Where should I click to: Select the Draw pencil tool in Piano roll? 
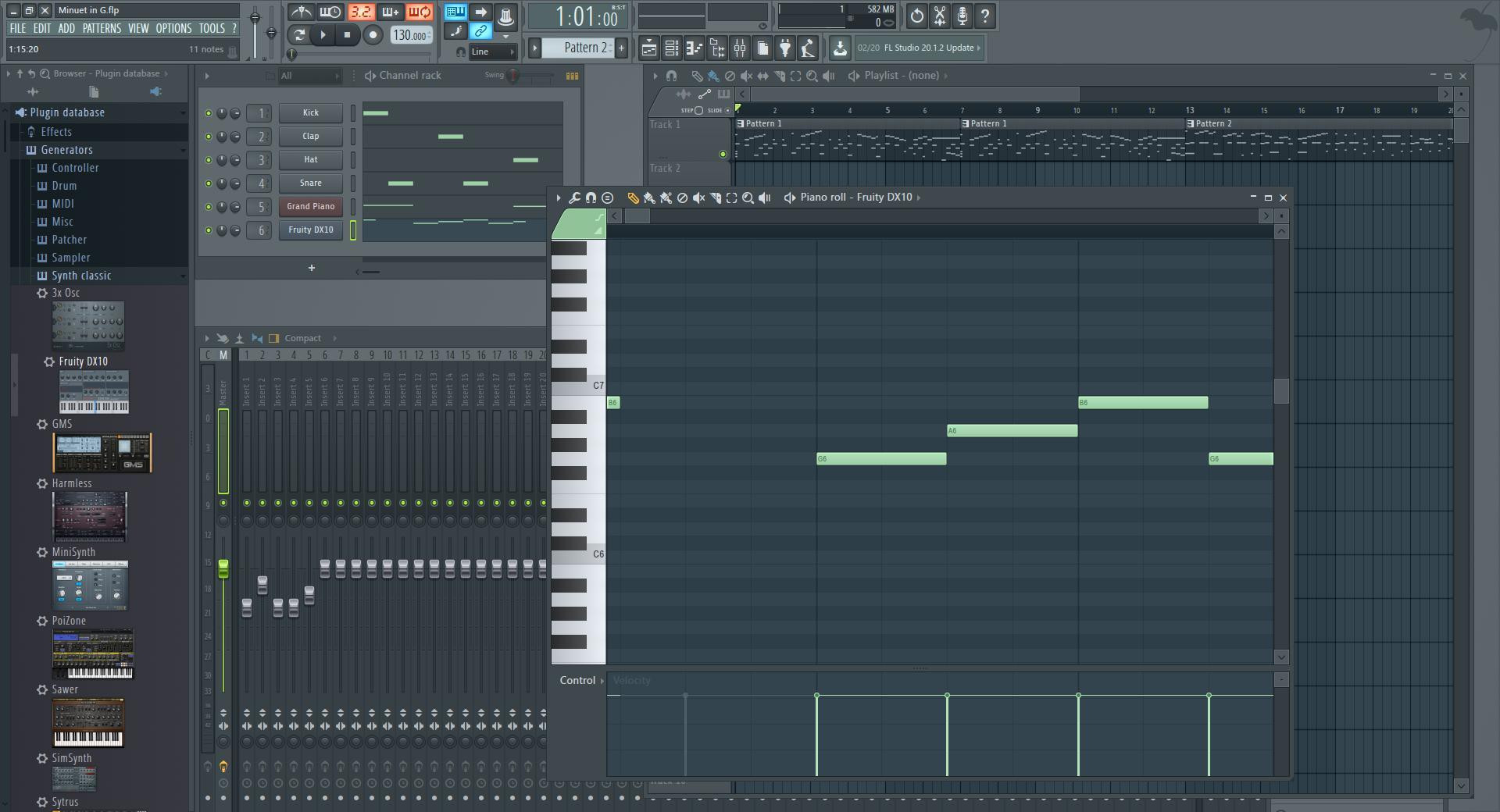pos(633,198)
